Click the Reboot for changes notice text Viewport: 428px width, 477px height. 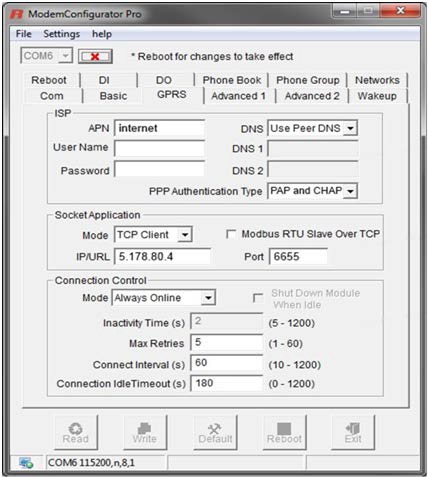(x=212, y=57)
